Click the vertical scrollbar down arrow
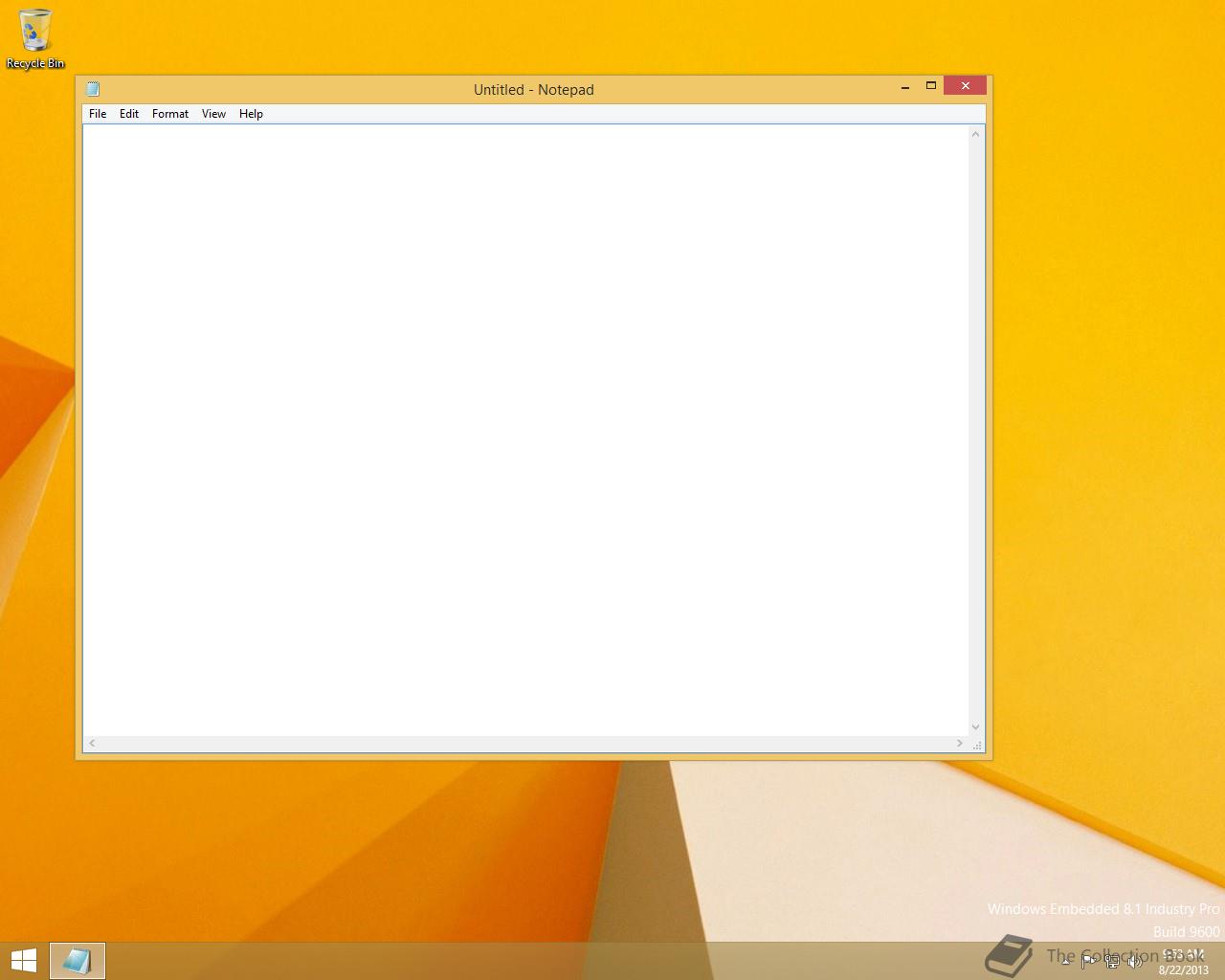 (x=976, y=727)
